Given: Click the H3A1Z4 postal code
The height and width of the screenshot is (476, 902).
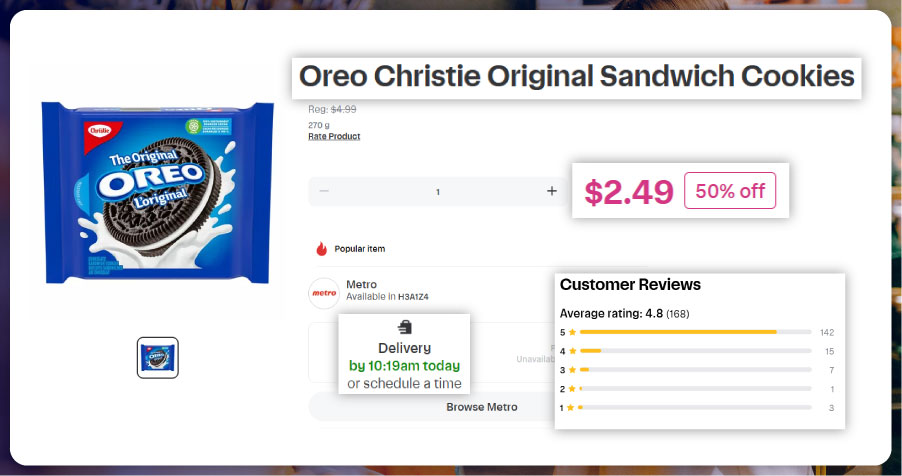Looking at the screenshot, I should [413, 297].
